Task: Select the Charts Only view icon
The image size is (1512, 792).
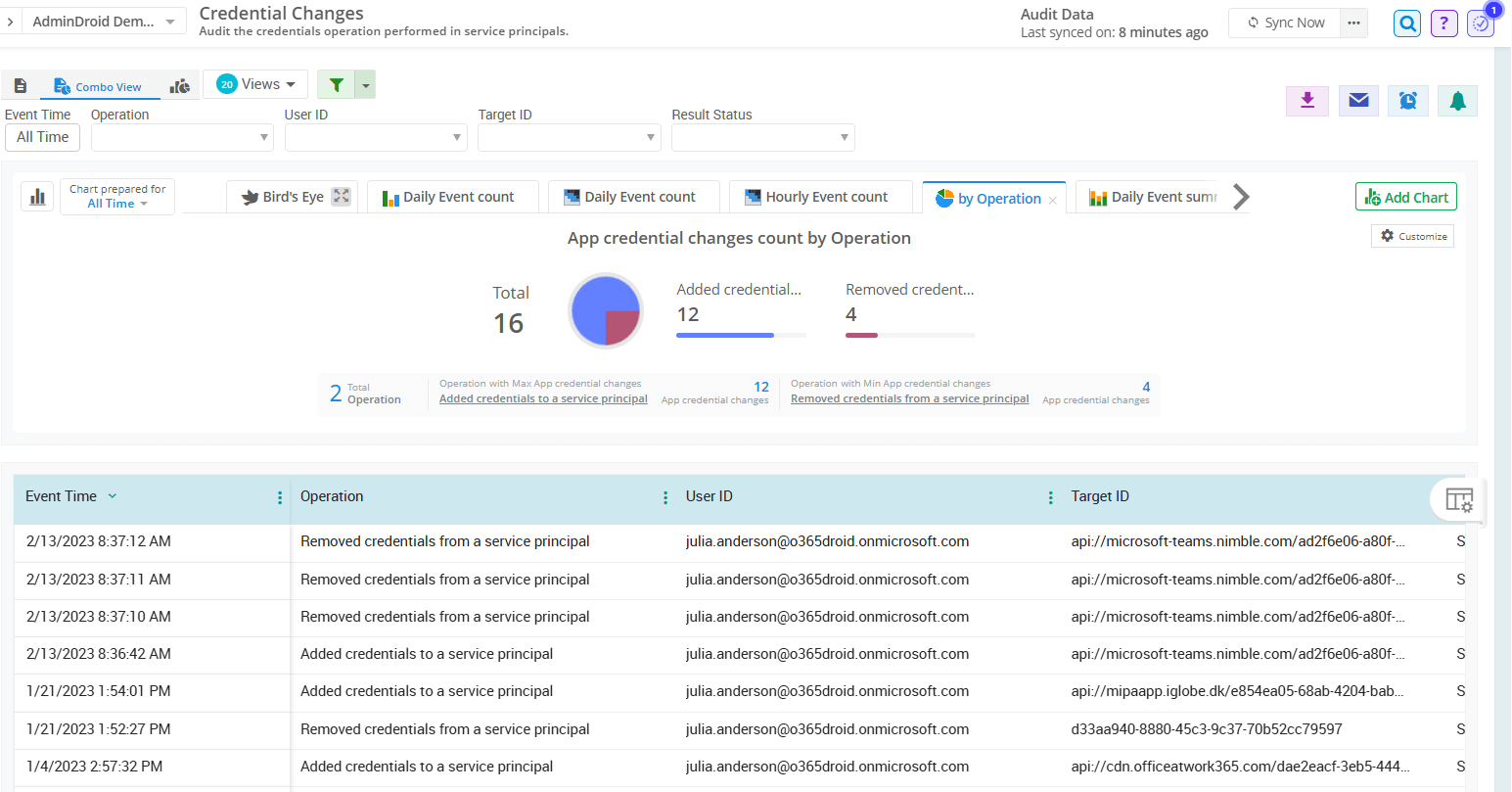Action: tap(179, 85)
